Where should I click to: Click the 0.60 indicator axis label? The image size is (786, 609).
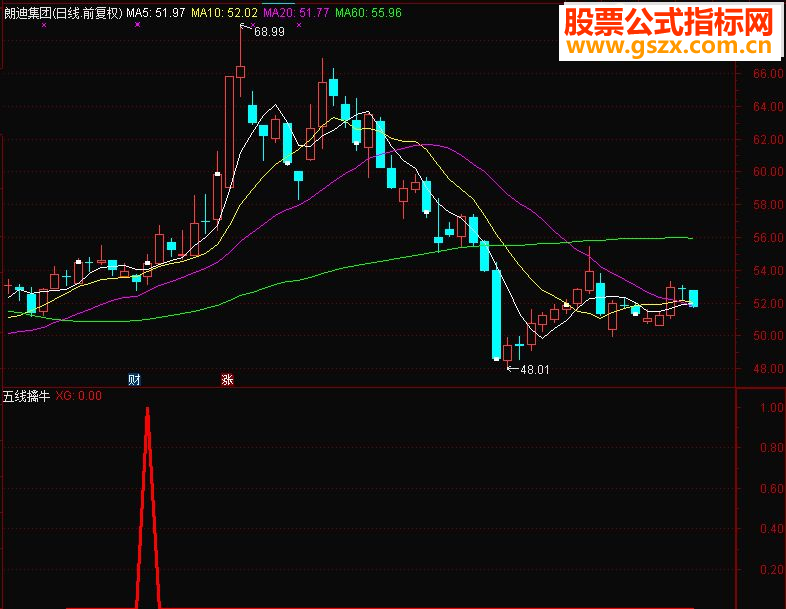coord(772,489)
